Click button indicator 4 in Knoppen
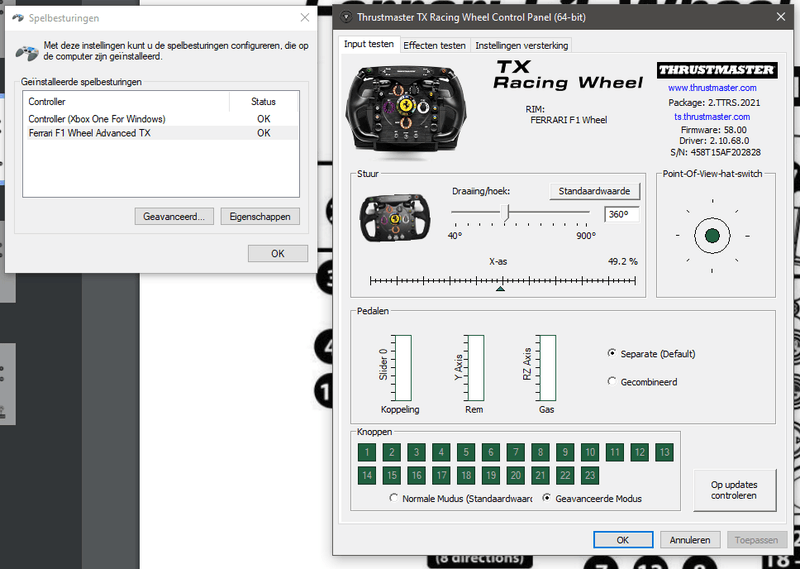Image resolution: width=800 pixels, height=569 pixels. [x=441, y=452]
